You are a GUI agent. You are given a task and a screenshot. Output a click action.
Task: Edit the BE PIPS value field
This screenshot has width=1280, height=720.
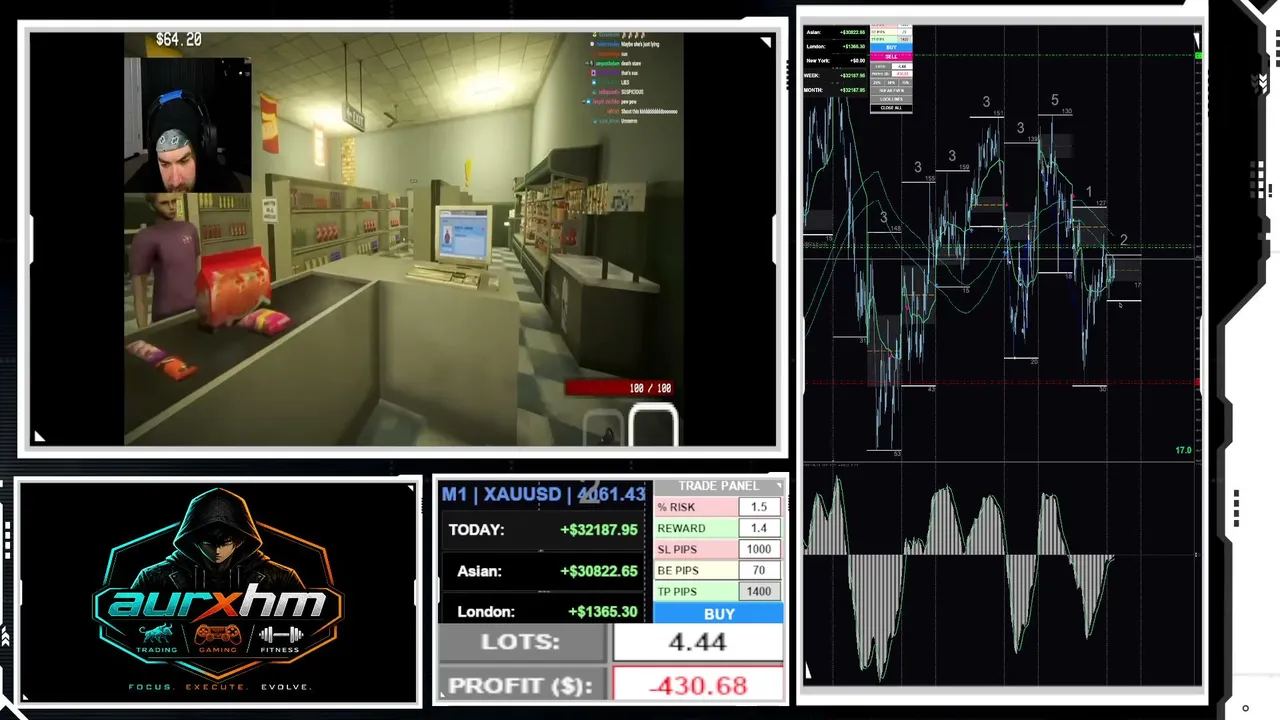pos(759,570)
